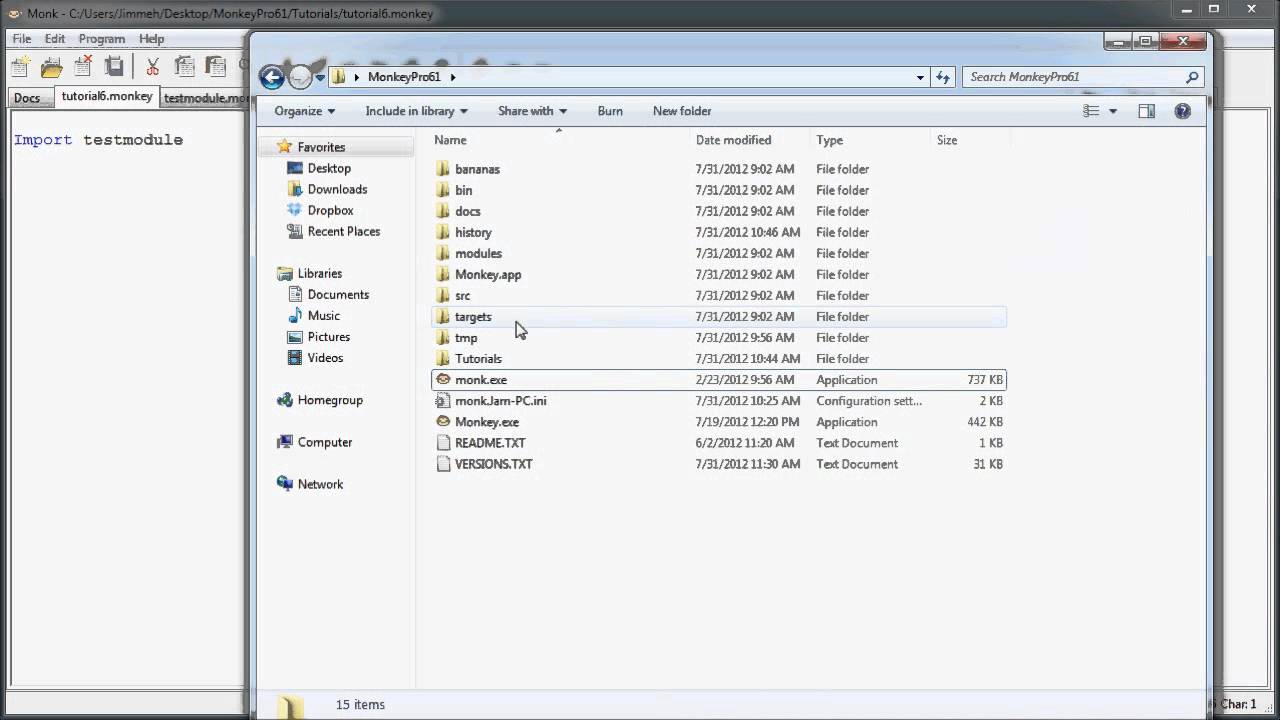Select Computer in the navigation pane
Screen dimensions: 1280x720
[325, 441]
